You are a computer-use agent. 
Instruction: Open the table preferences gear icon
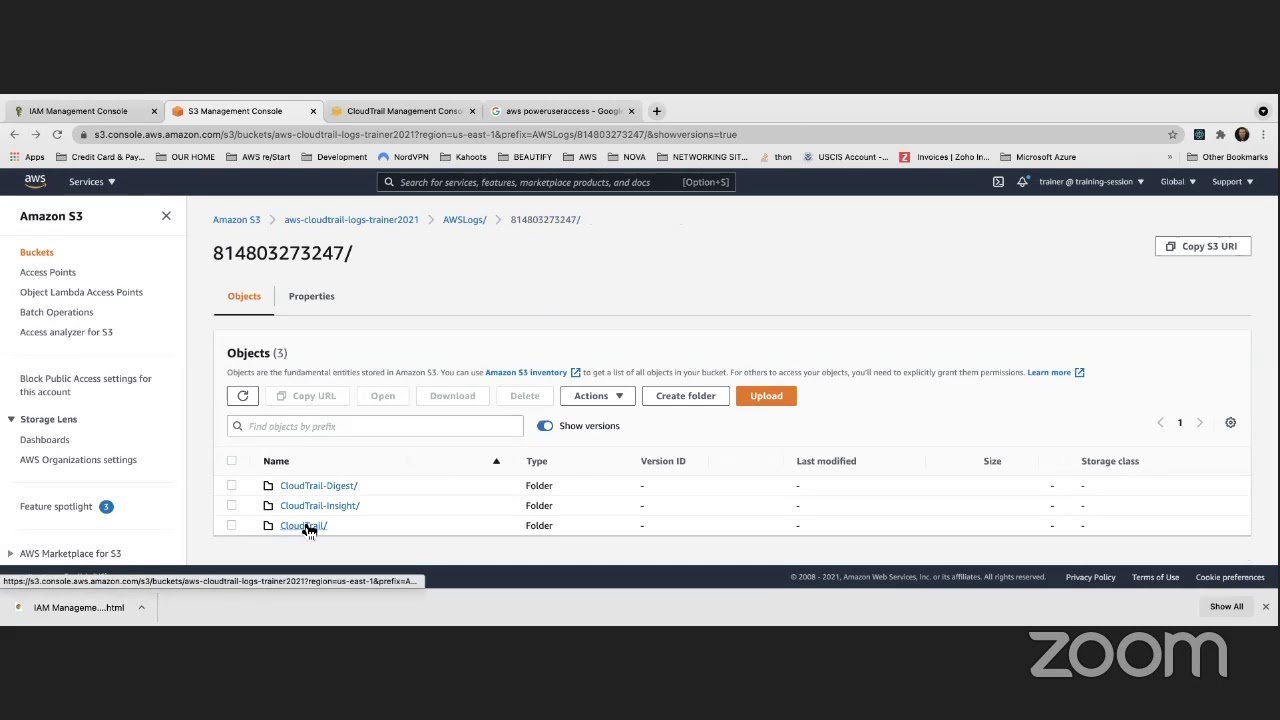[x=1230, y=423]
